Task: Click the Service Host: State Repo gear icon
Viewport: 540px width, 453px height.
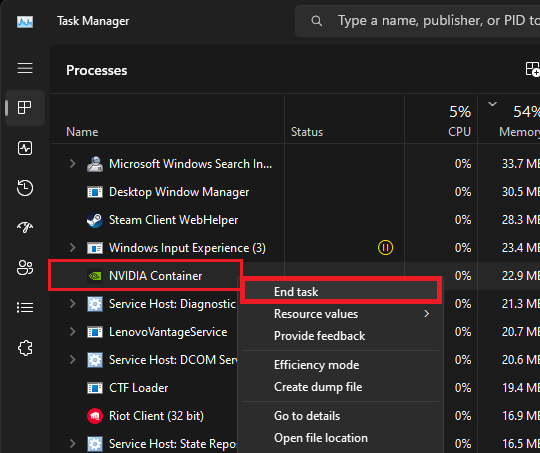Action: pyautogui.click(x=95, y=444)
